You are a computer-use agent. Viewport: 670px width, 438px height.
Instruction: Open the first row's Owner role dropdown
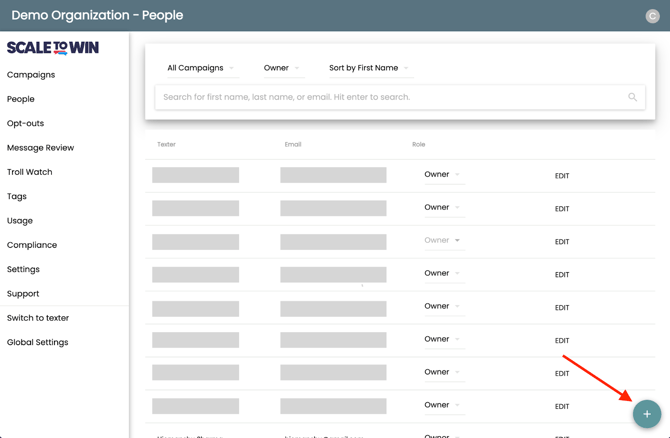click(442, 175)
